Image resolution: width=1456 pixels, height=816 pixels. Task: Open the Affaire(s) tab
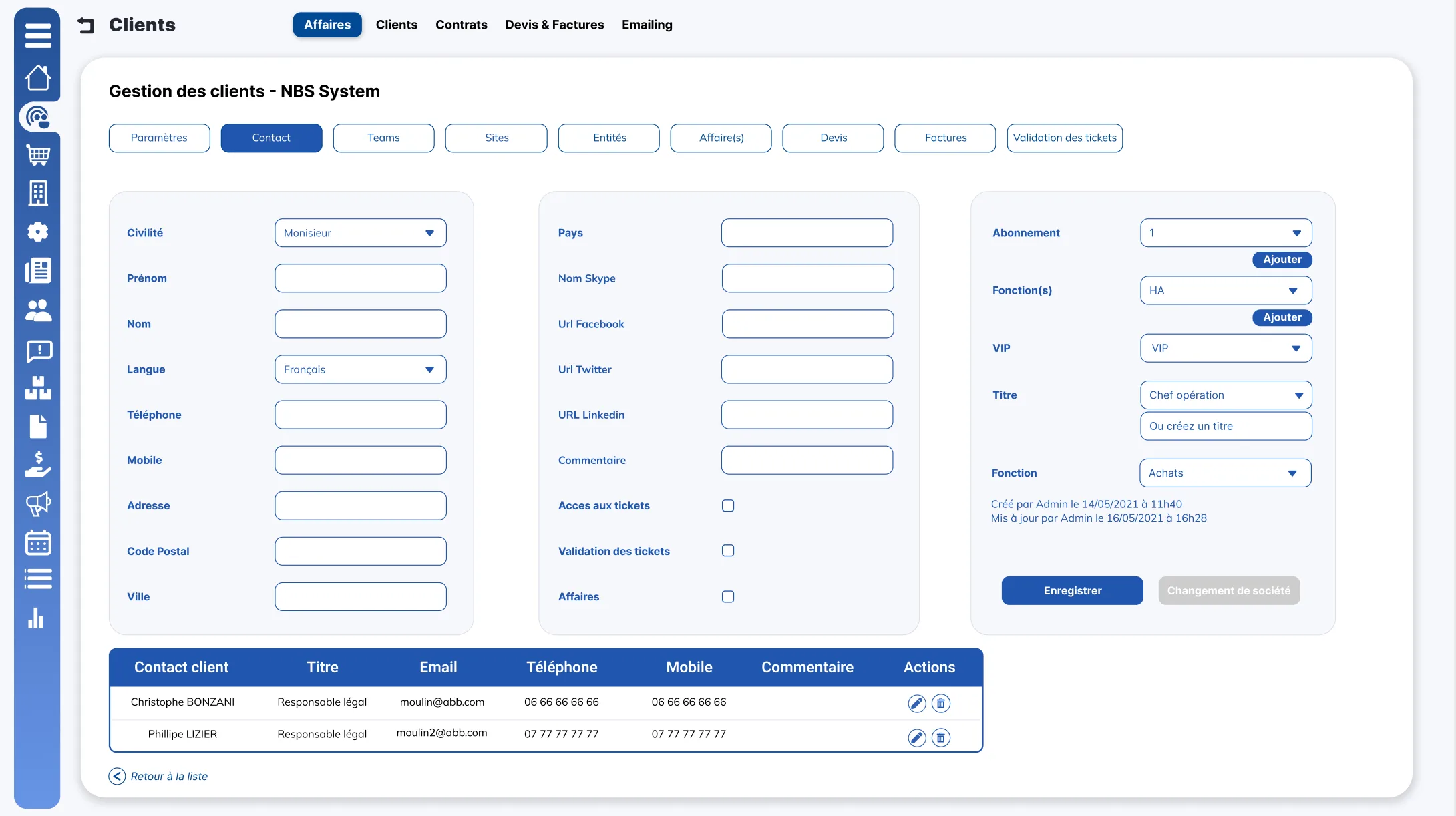click(721, 138)
